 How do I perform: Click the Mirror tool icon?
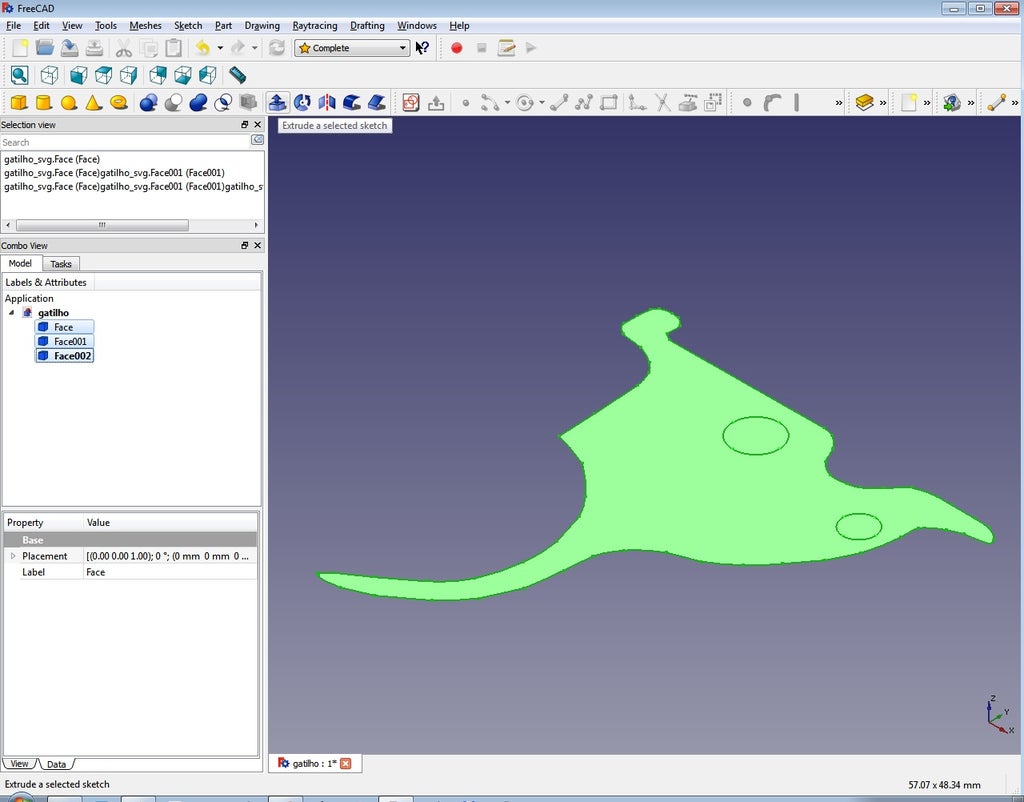click(327, 102)
